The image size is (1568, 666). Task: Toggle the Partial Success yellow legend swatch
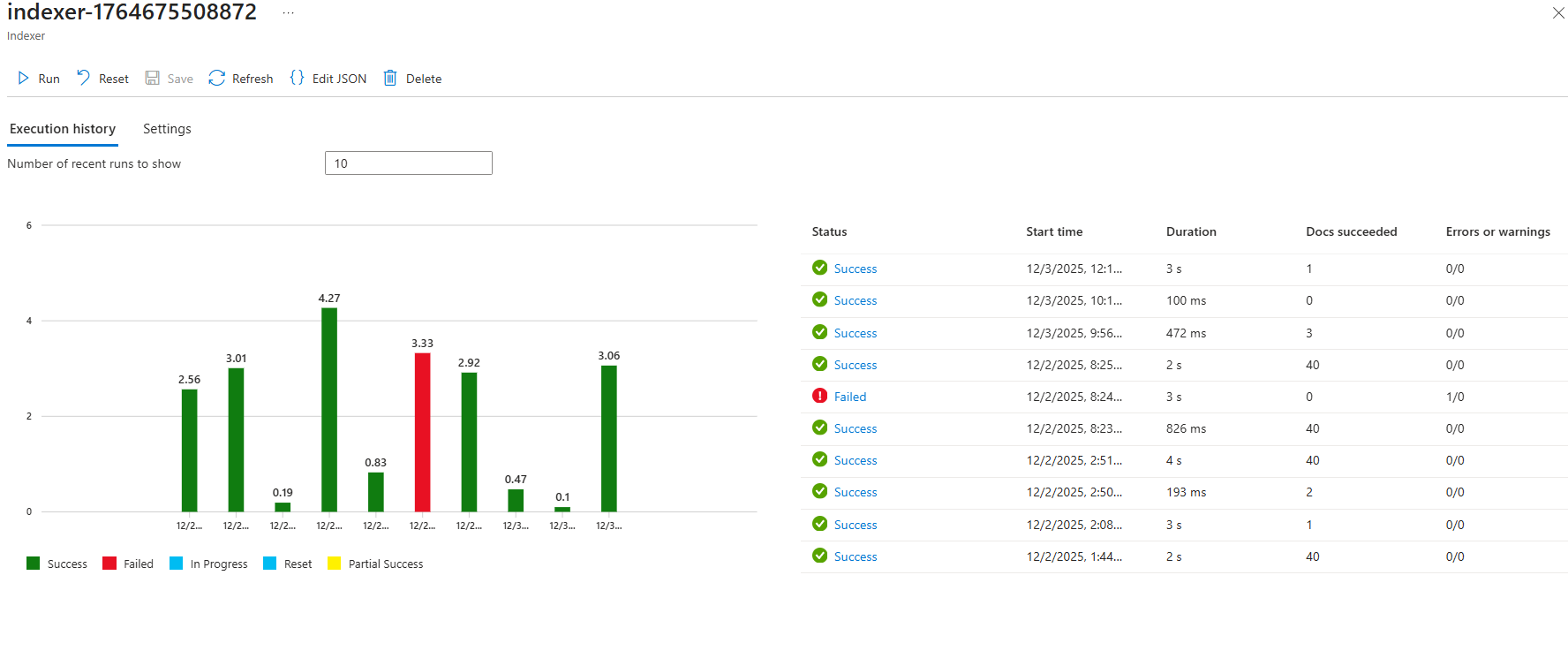334,564
